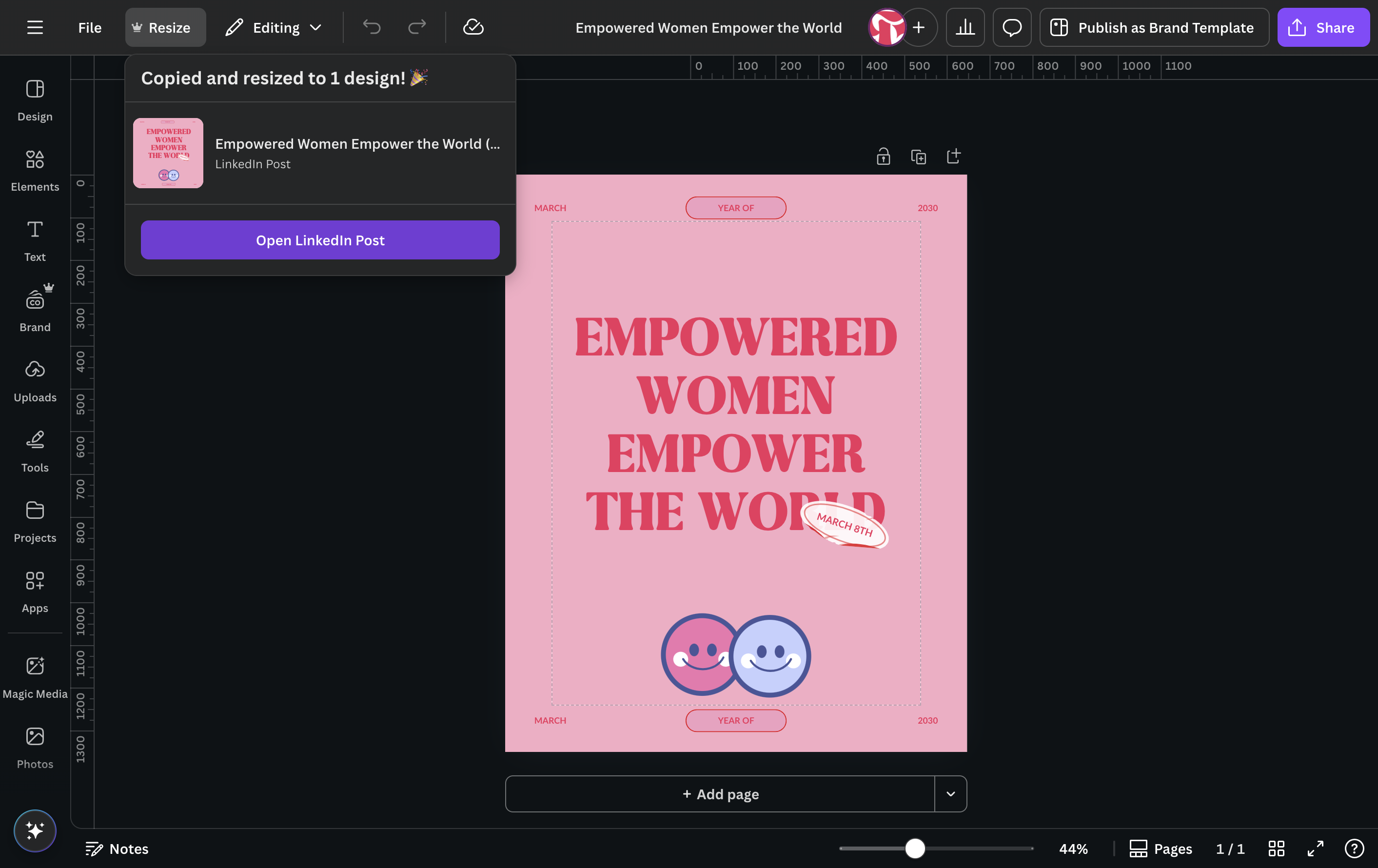This screenshot has height=868, width=1378.
Task: Open the Resize menu
Action: [165, 27]
